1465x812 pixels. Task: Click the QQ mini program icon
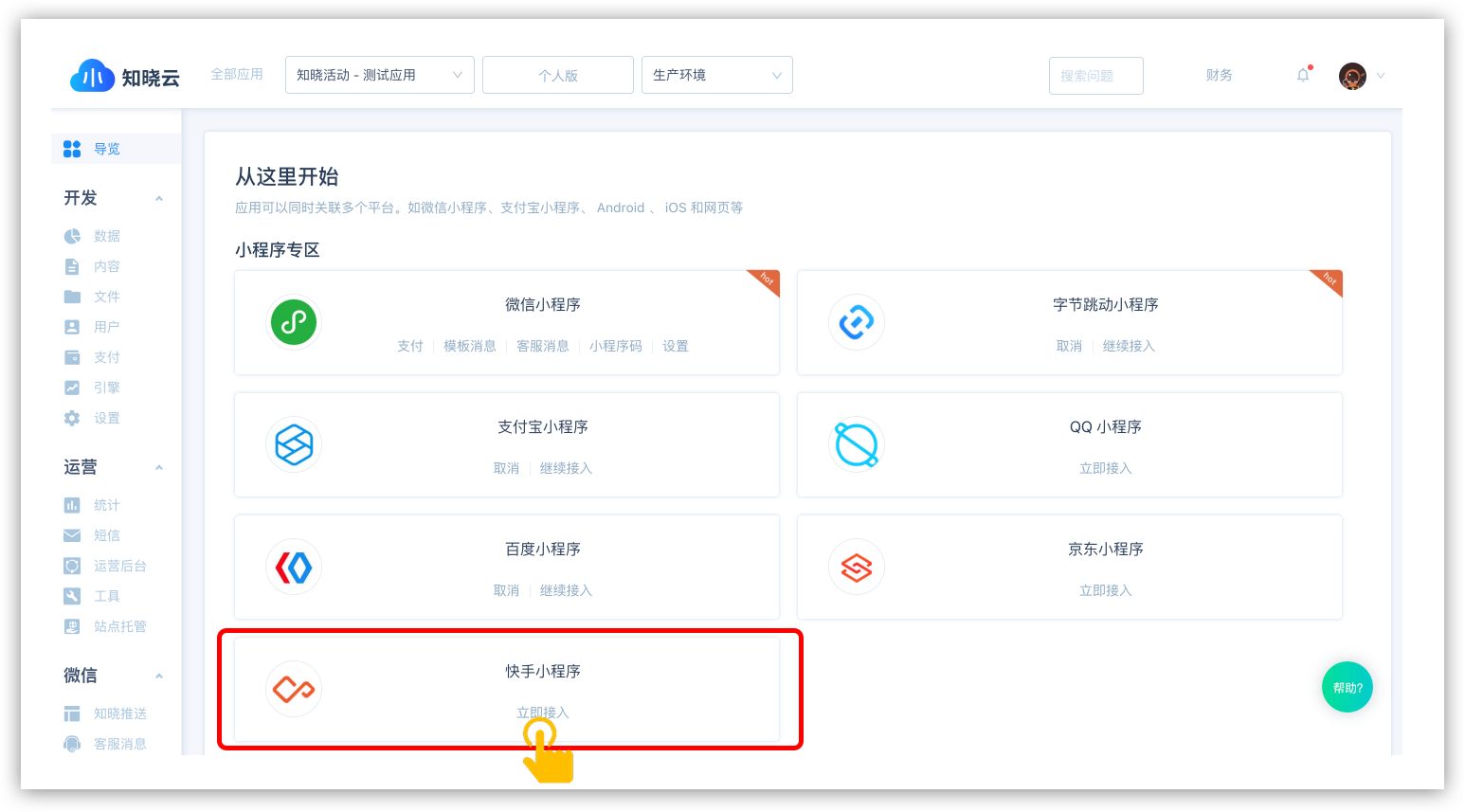pos(857,444)
